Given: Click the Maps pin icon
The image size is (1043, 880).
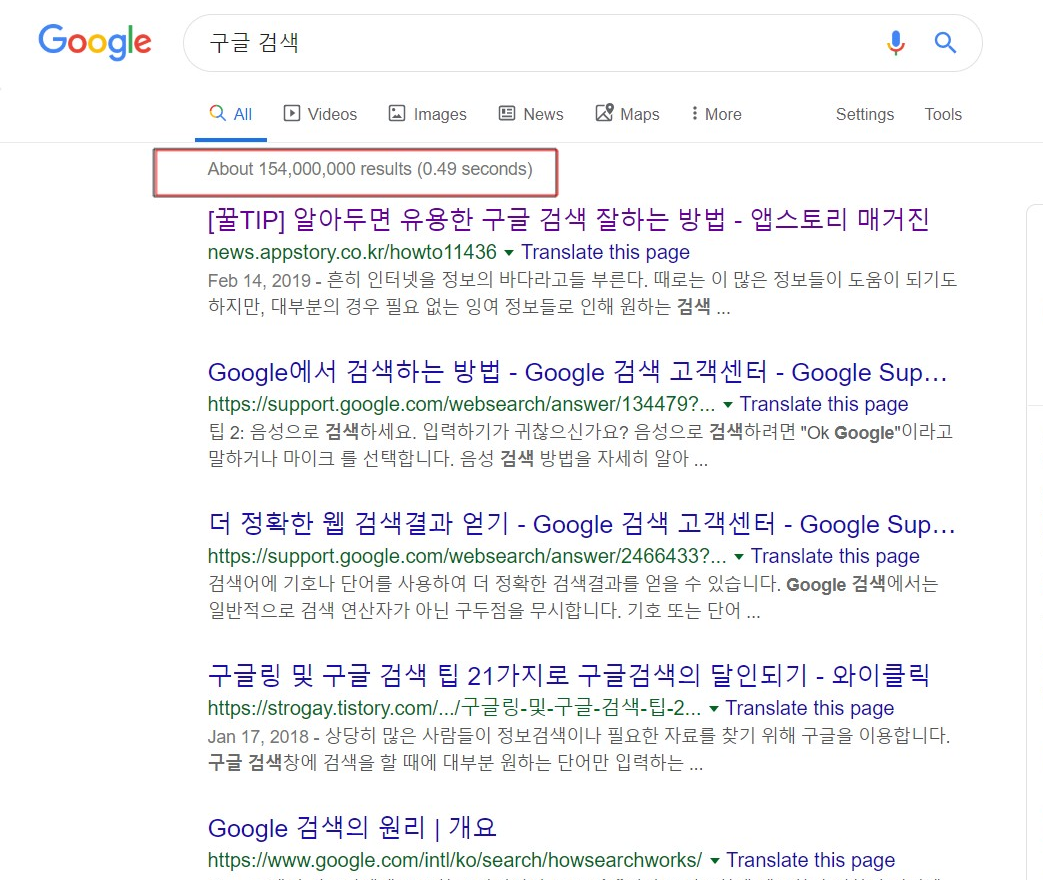Looking at the screenshot, I should pyautogui.click(x=604, y=112).
